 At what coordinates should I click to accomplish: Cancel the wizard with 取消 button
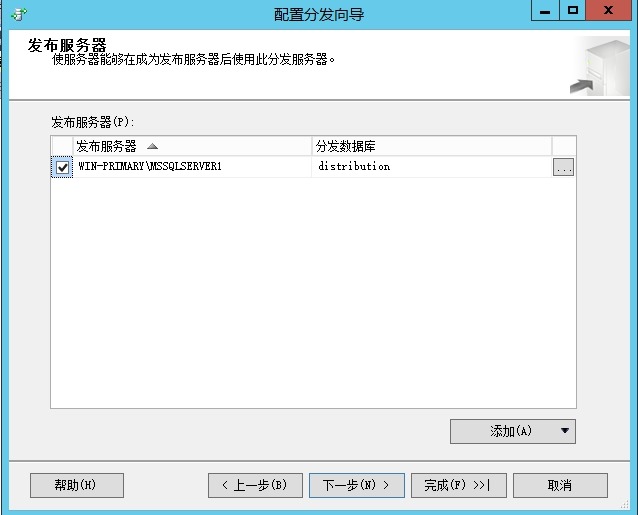tap(560, 485)
